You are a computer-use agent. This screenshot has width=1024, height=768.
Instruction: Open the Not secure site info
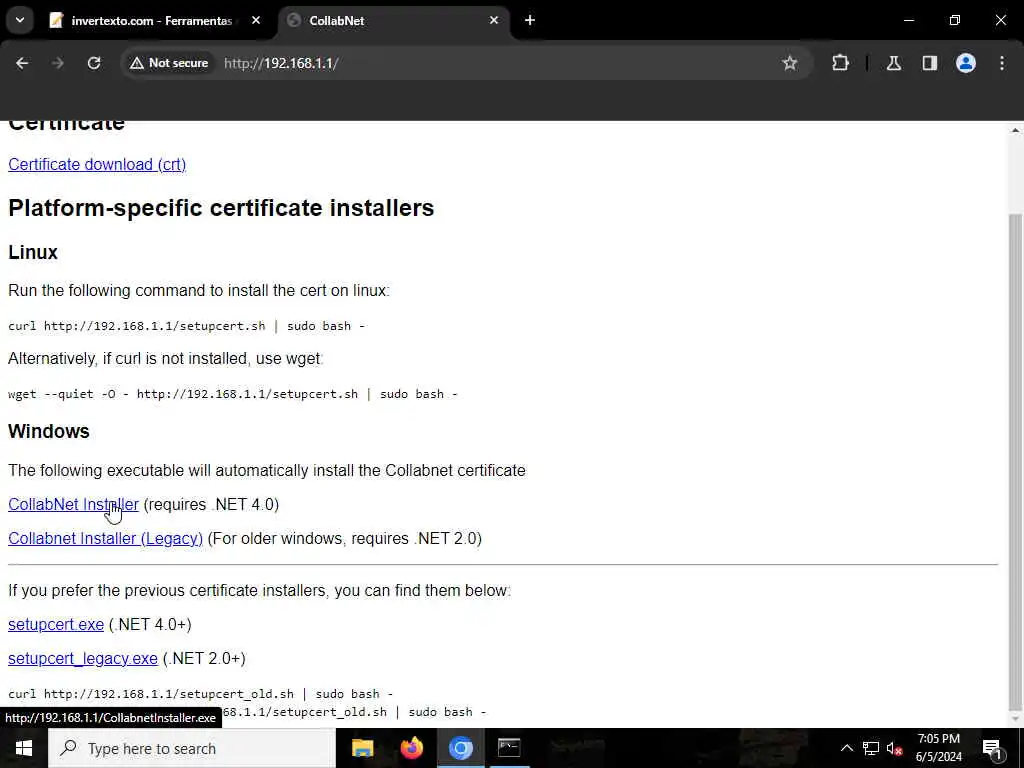point(169,63)
